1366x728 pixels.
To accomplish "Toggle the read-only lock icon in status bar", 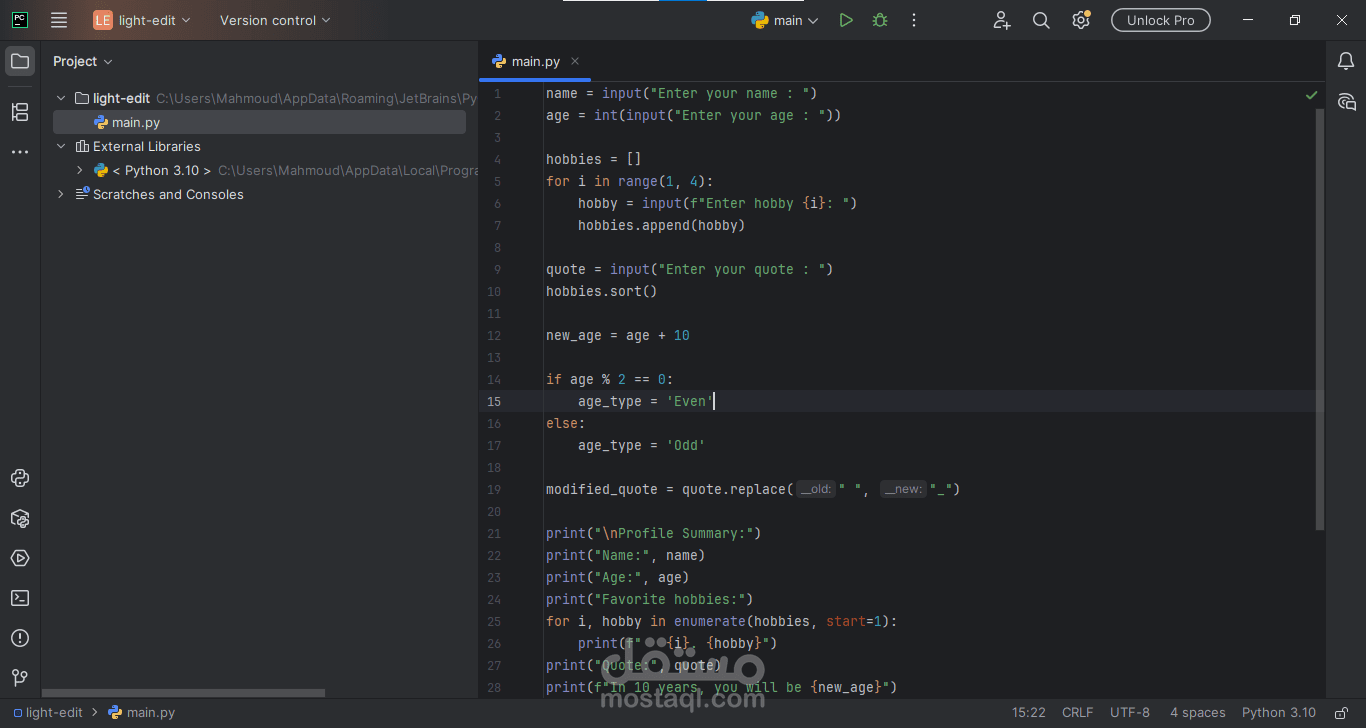I will coord(1340,713).
